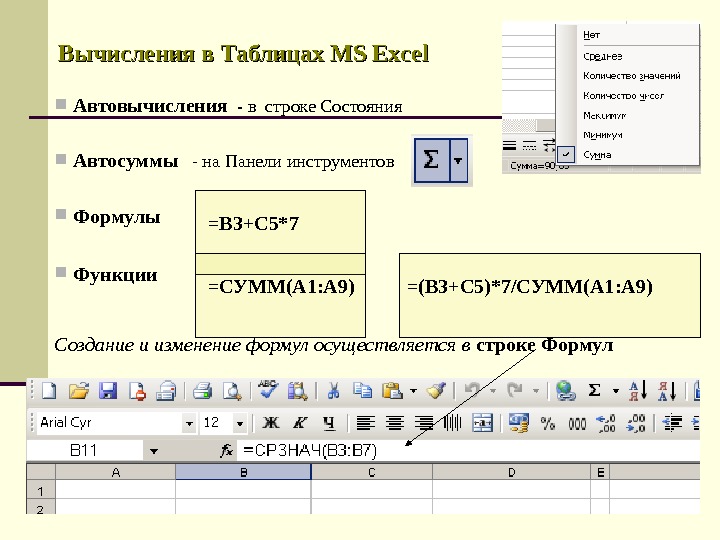Click the Print icon
Image resolution: width=720 pixels, height=540 pixels.
coord(202,391)
